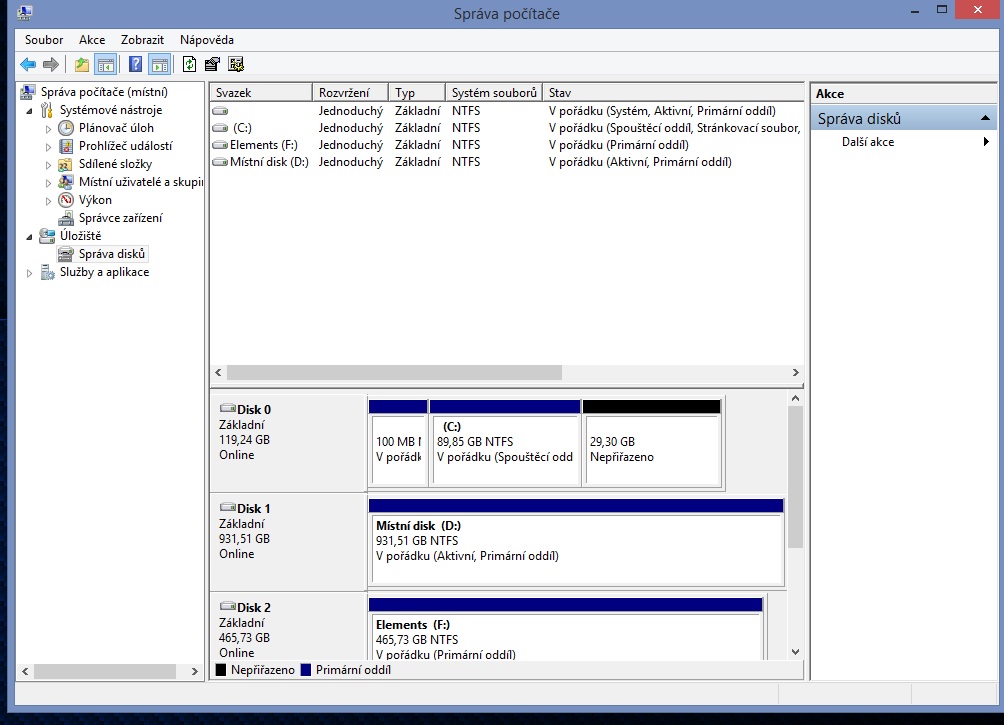Toggle Show/Hide Console Tree toolbar button

[x=105, y=65]
